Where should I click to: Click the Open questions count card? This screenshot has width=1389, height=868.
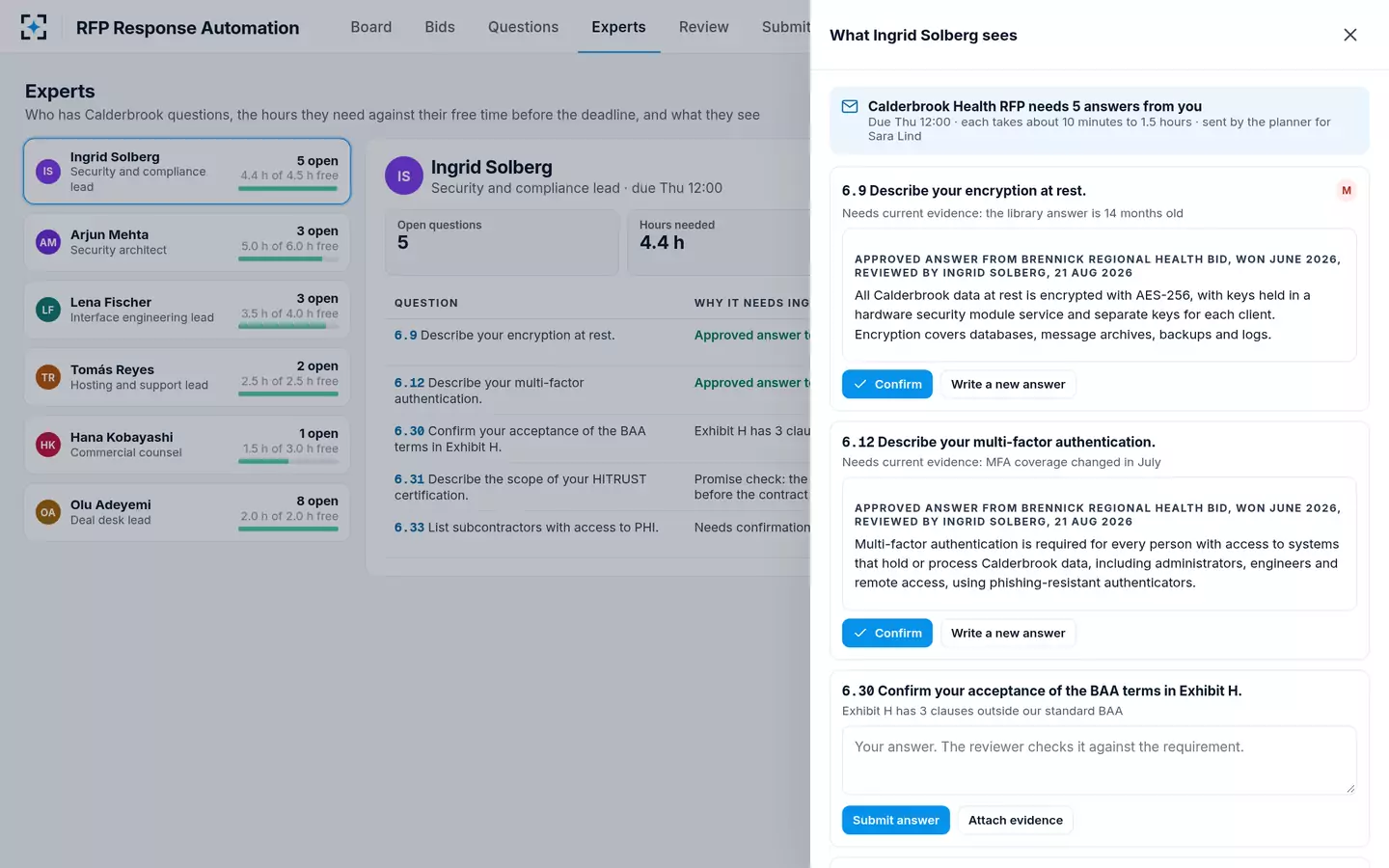coord(502,242)
